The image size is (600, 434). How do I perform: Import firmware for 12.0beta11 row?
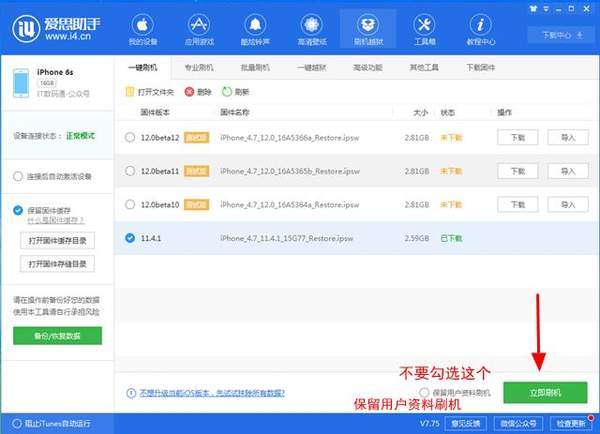(568, 171)
